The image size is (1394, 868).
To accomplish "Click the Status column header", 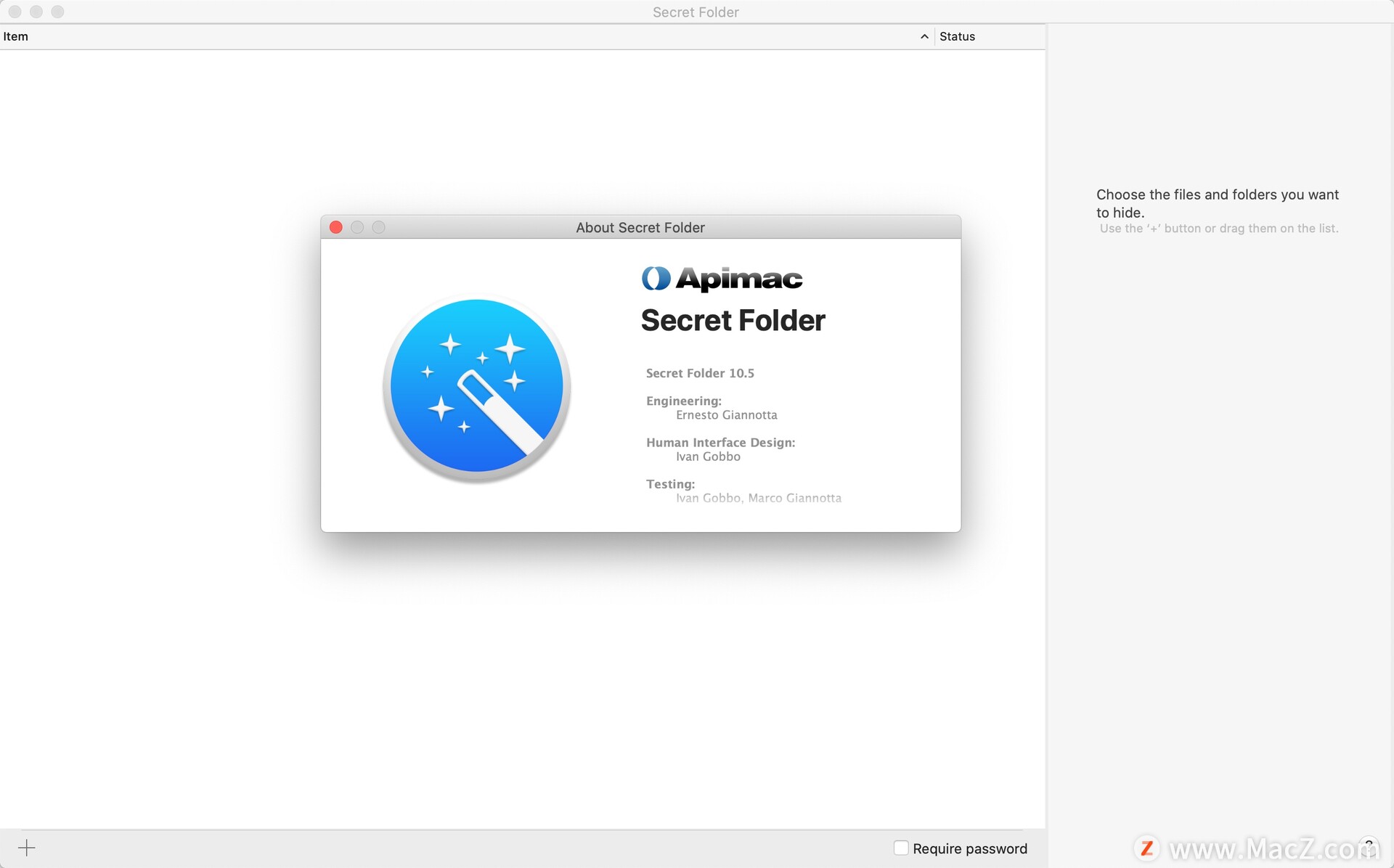I will pos(990,36).
